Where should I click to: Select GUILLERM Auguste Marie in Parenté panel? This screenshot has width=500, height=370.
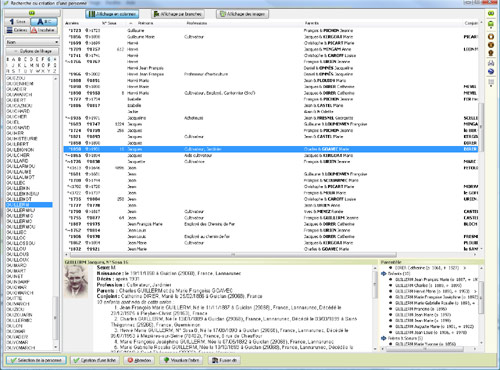click(x=434, y=326)
